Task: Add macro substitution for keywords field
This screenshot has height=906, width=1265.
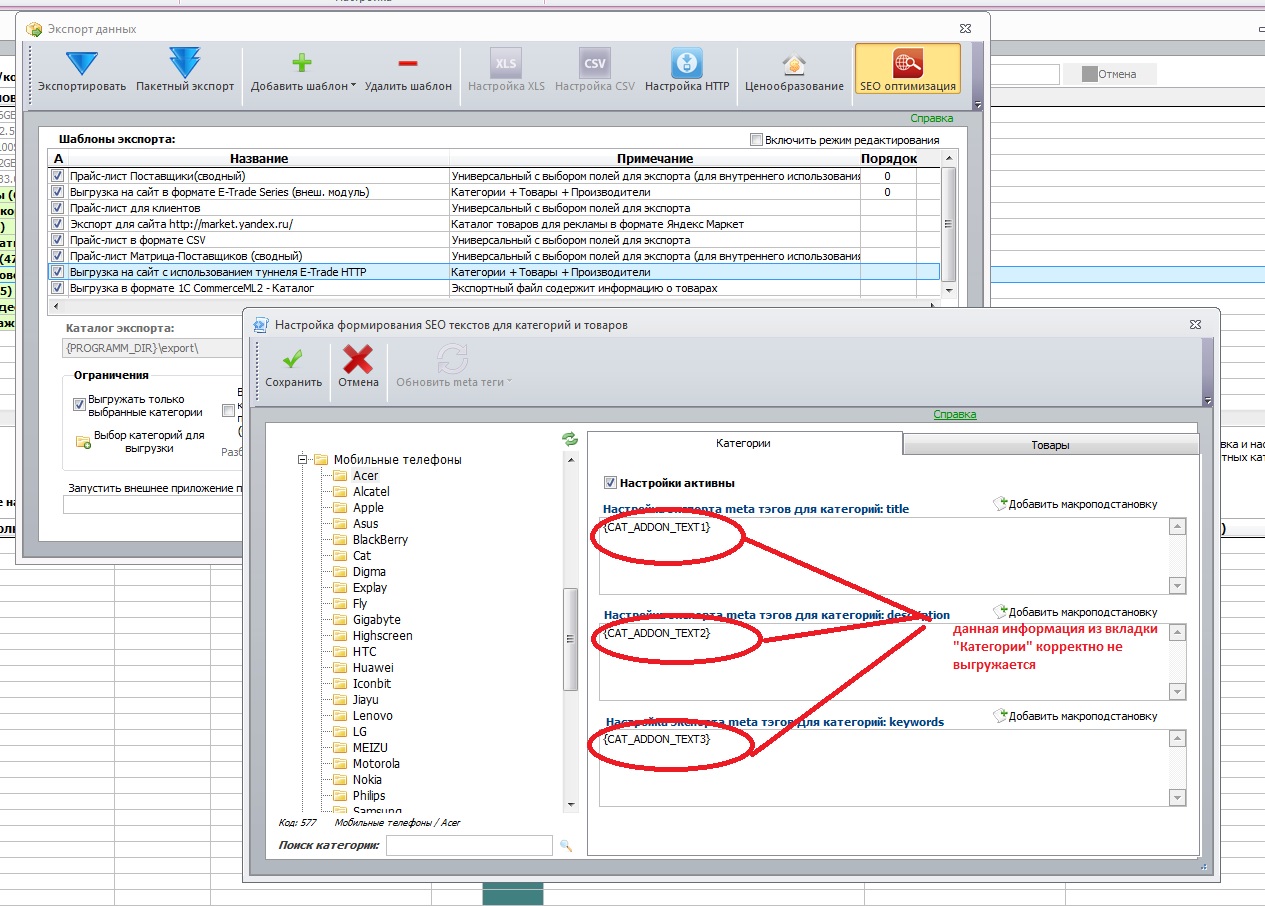Action: click(x=1075, y=716)
